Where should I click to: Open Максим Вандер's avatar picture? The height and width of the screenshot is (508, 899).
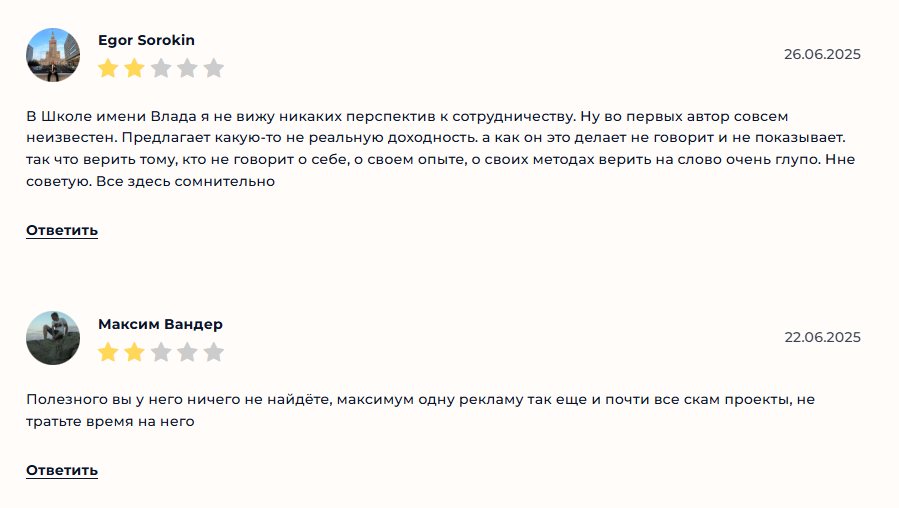[53, 338]
